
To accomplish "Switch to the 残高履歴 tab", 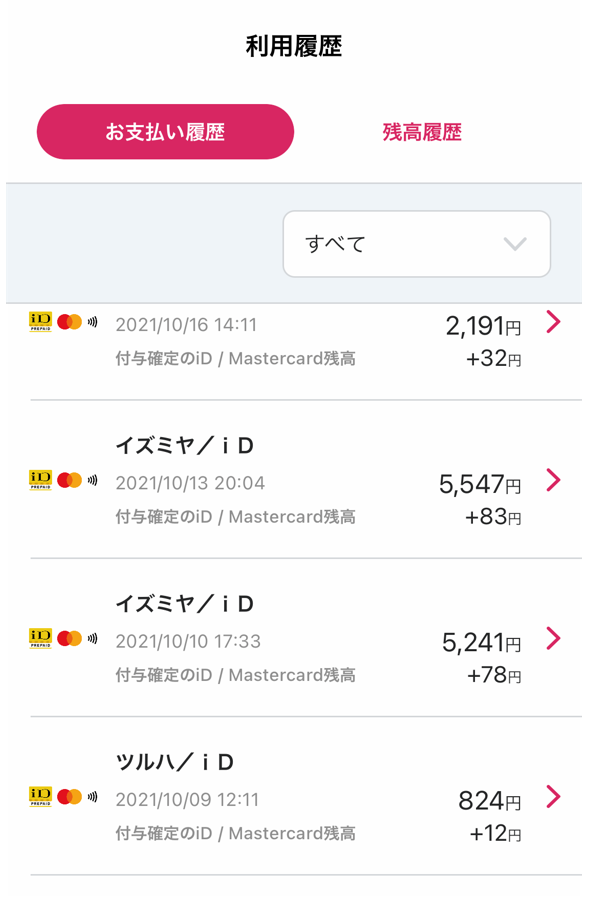I will (422, 132).
